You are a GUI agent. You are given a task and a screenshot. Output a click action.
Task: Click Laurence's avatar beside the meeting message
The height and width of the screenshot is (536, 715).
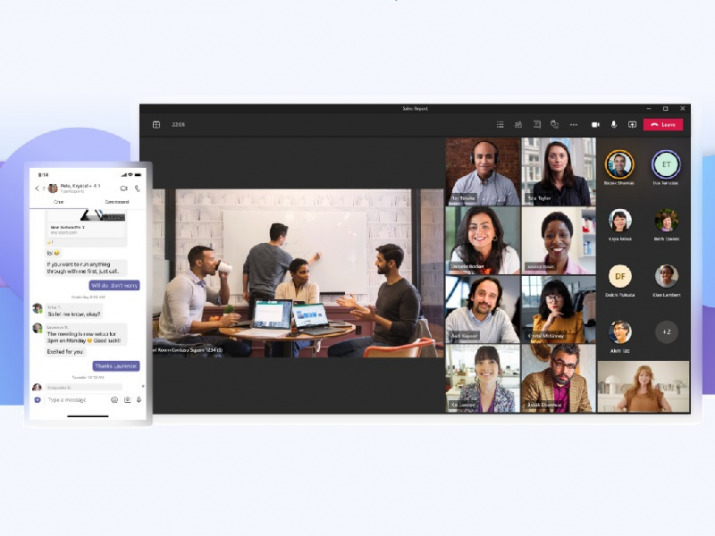[x=37, y=328]
